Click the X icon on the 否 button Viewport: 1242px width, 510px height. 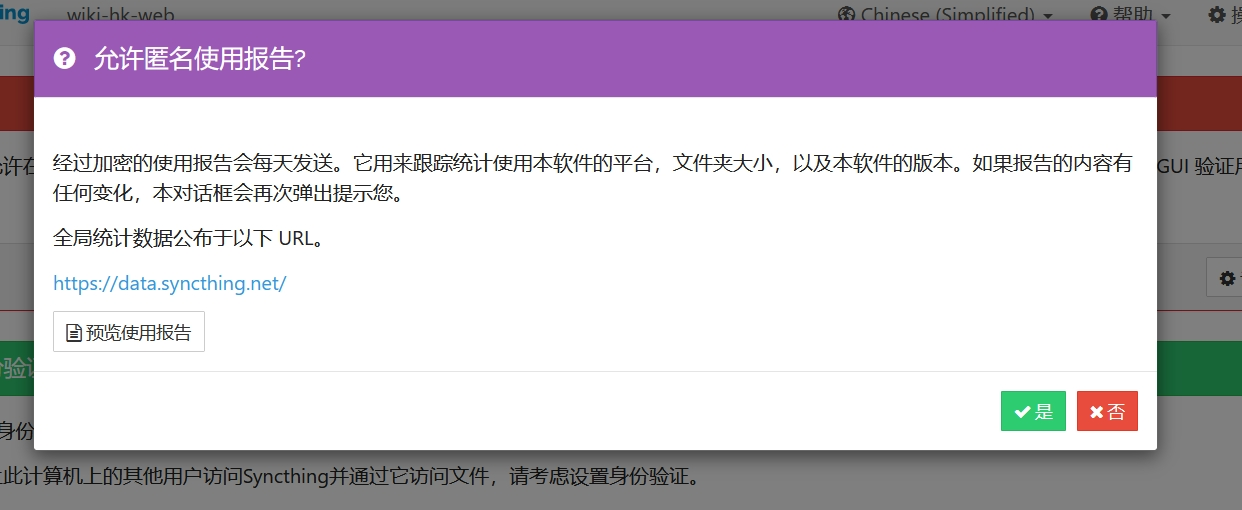(1097, 412)
